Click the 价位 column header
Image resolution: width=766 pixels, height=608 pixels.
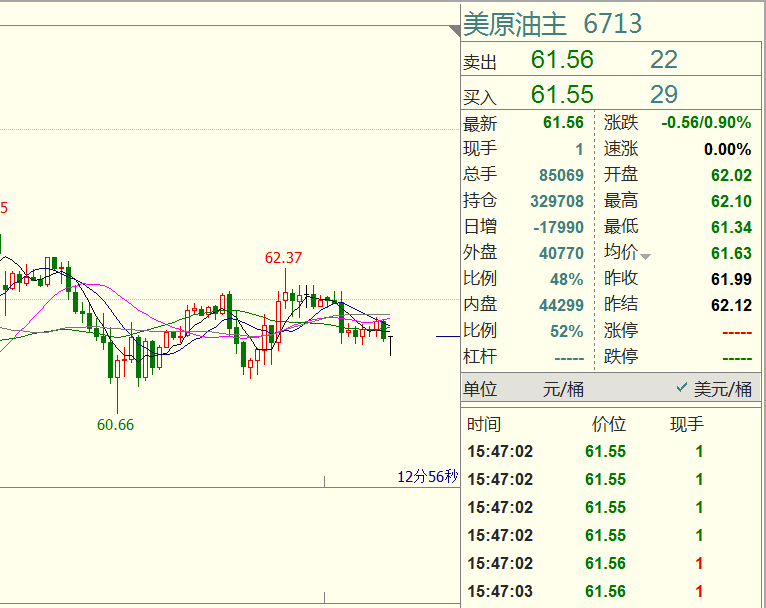coord(609,424)
